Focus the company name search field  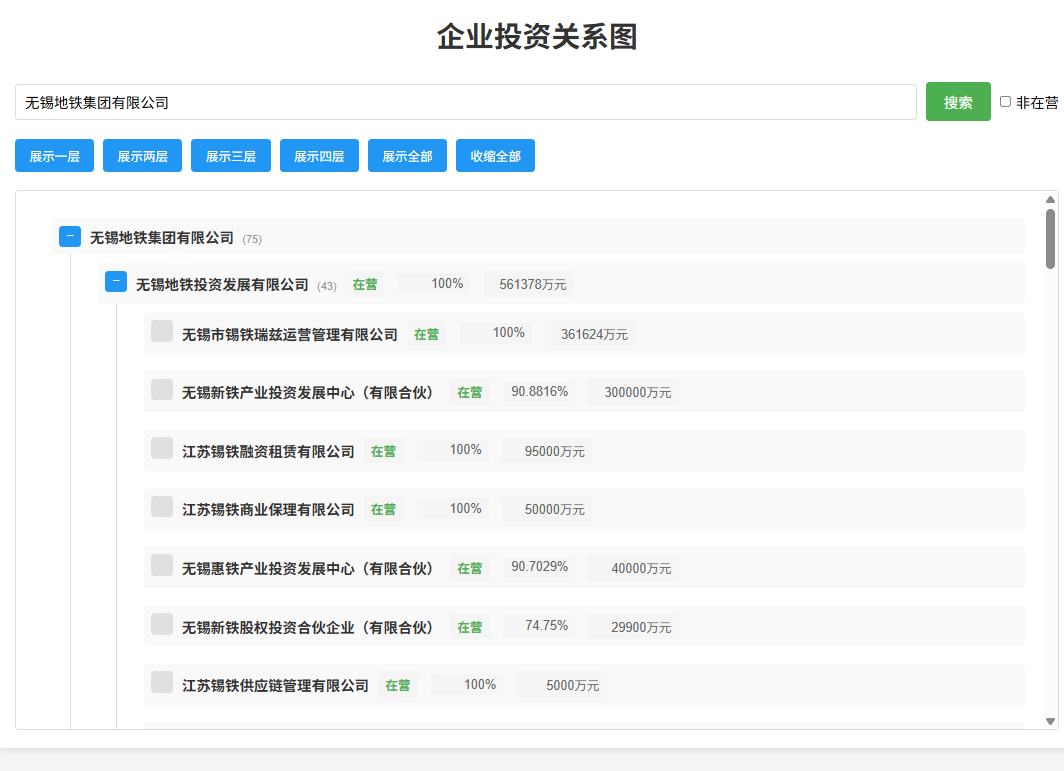coord(466,102)
